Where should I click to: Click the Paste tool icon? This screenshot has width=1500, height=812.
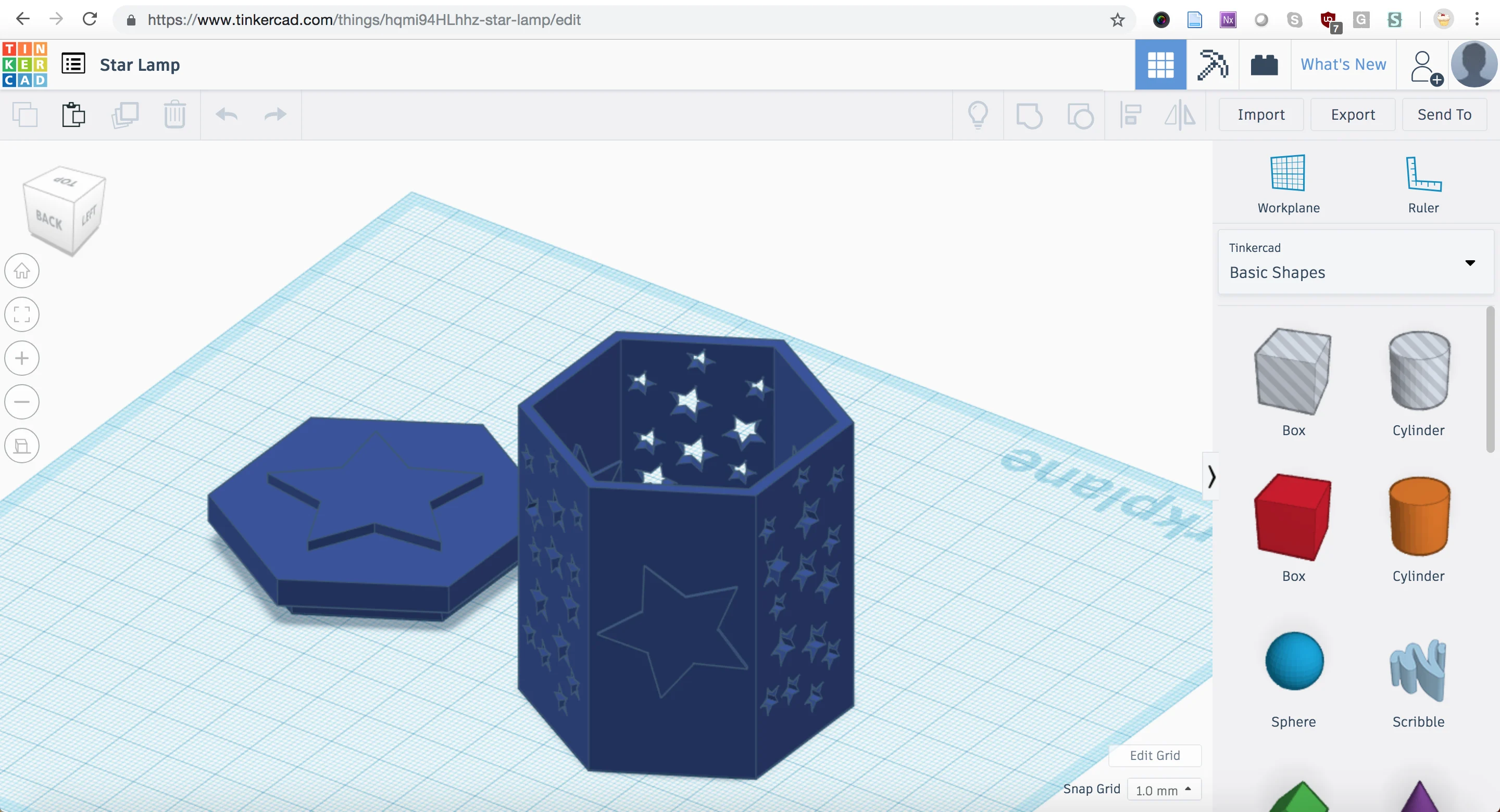(73, 115)
